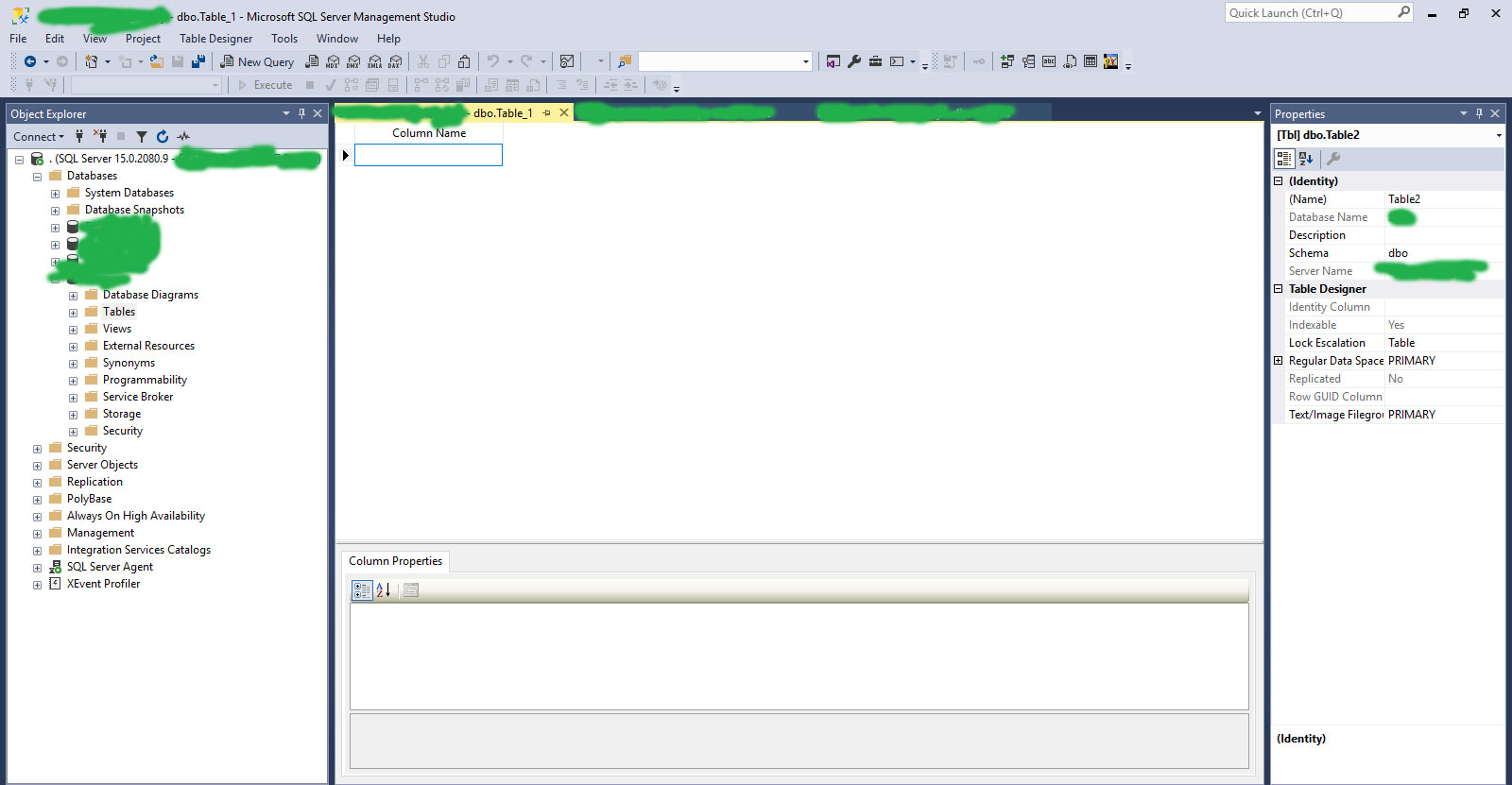Switch Properties panel to Categorized view
Viewport: 1512px width, 785px height.
click(1284, 159)
